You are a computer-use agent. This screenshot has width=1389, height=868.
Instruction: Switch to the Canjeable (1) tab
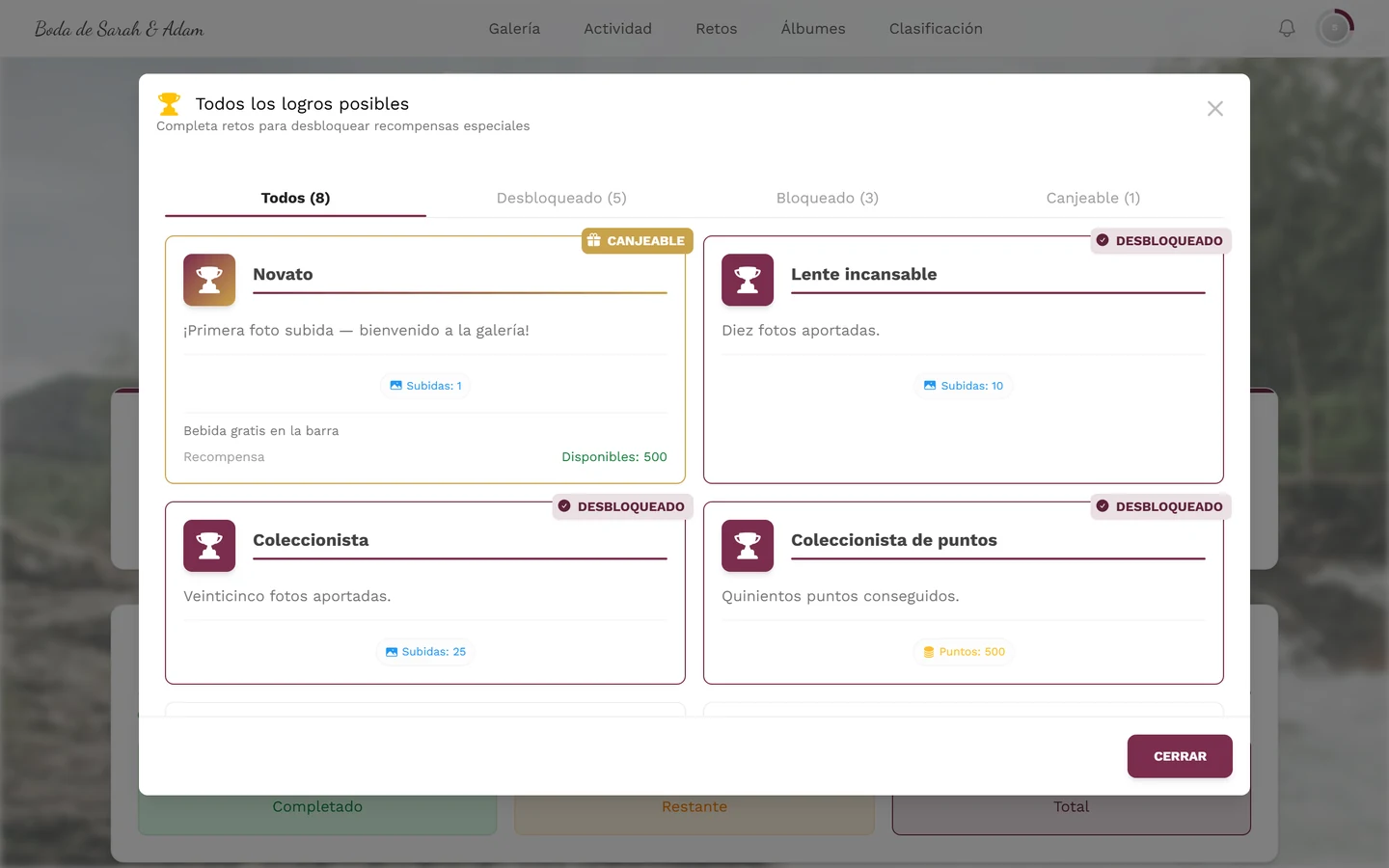pyautogui.click(x=1093, y=198)
